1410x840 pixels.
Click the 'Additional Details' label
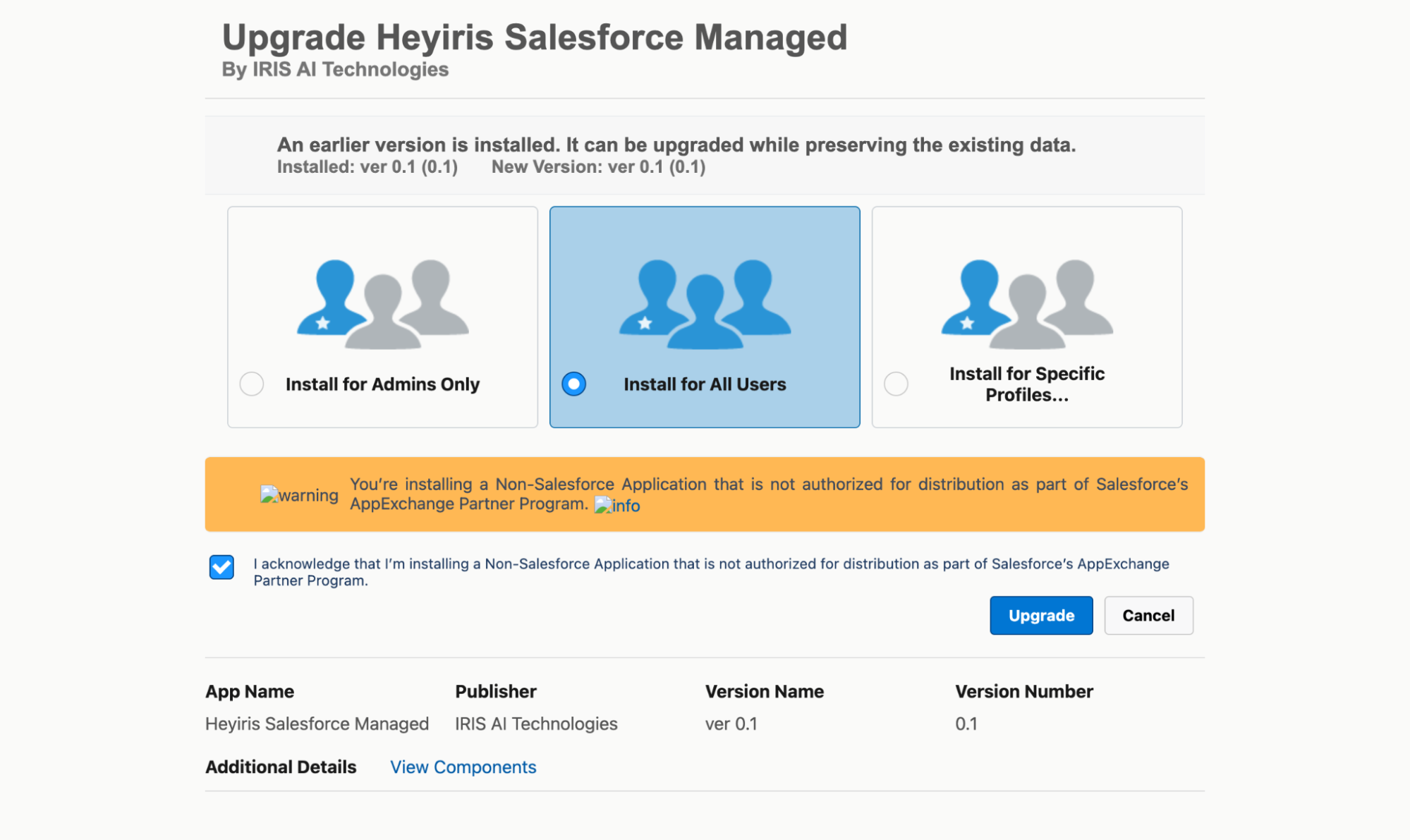pyautogui.click(x=281, y=767)
